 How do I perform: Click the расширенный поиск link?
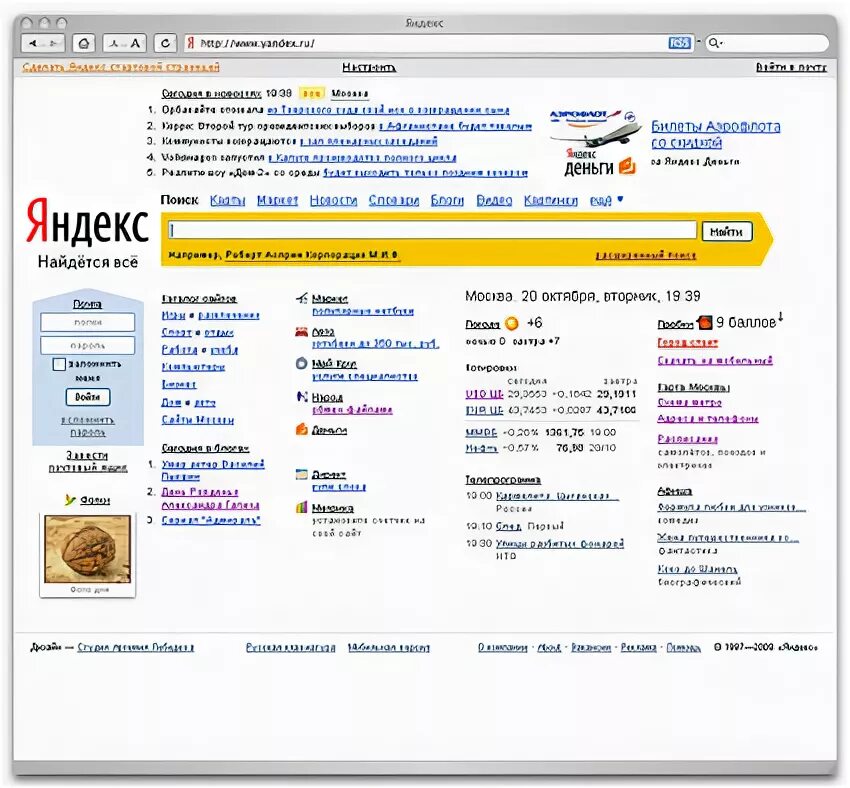(x=646, y=255)
